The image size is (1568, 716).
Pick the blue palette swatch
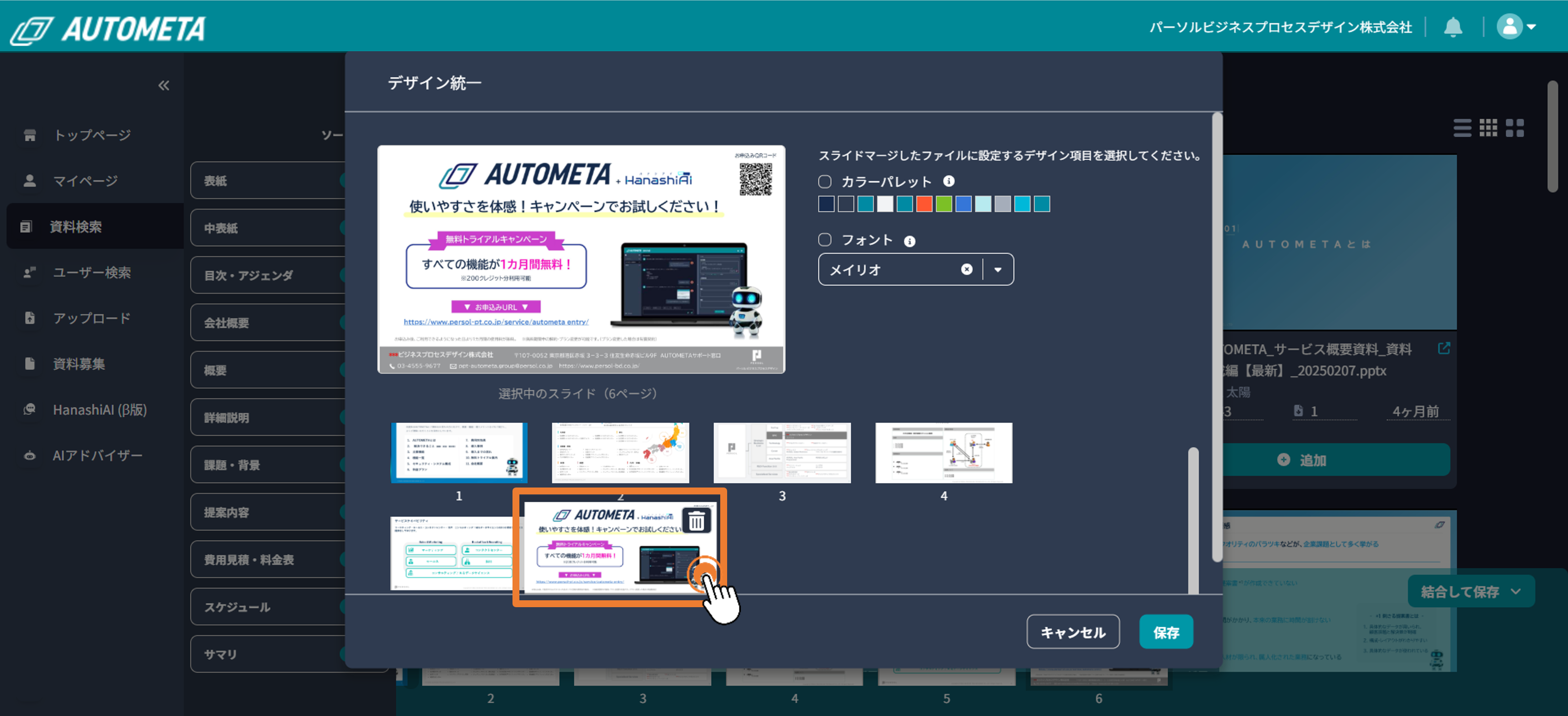[963, 203]
